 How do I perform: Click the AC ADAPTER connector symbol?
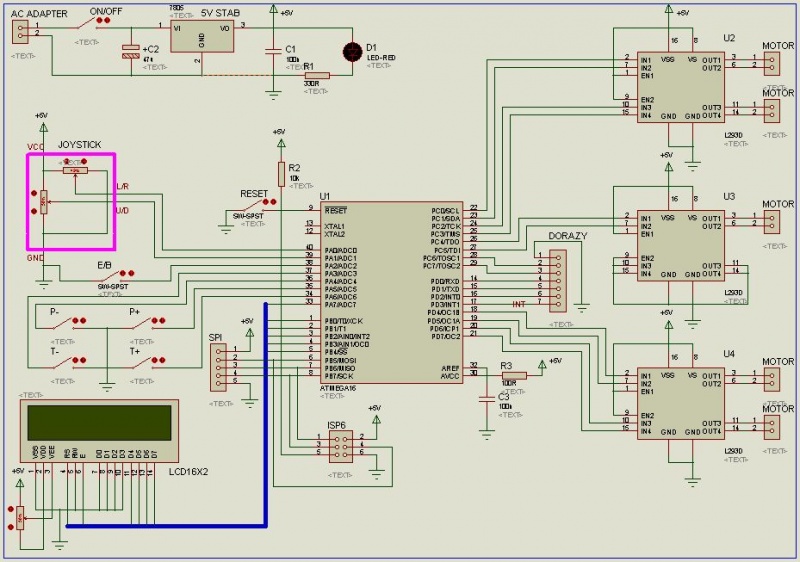coord(19,31)
